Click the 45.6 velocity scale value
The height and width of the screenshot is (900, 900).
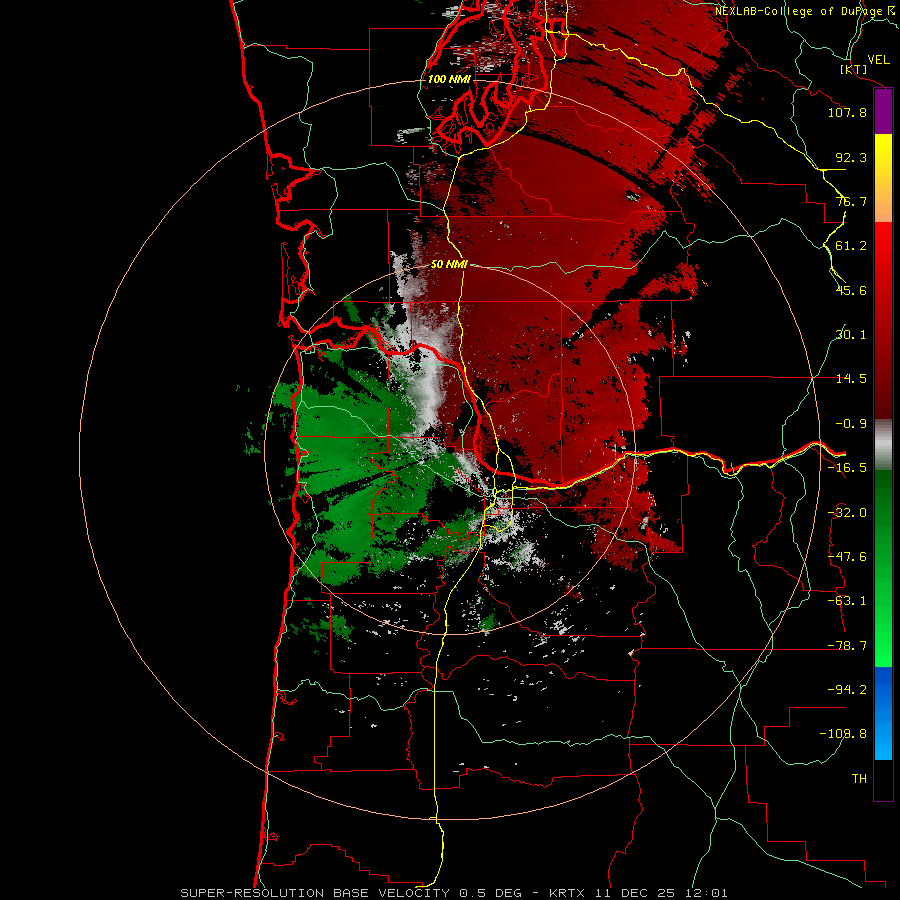click(851, 290)
